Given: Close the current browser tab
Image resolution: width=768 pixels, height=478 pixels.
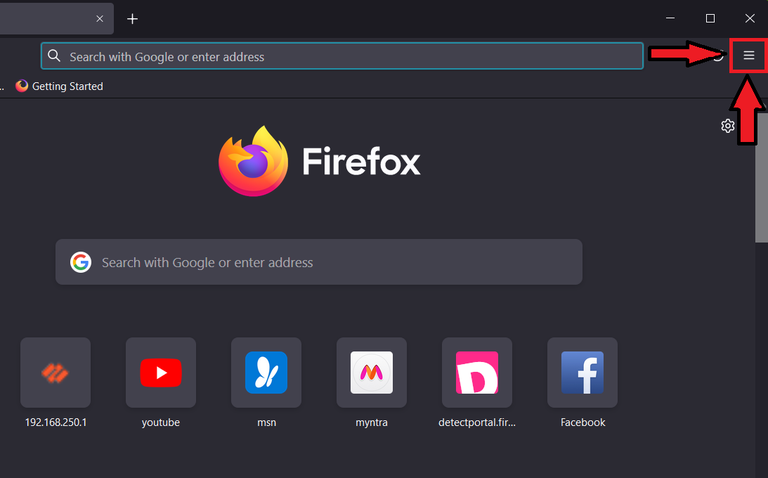Looking at the screenshot, I should click(x=99, y=19).
